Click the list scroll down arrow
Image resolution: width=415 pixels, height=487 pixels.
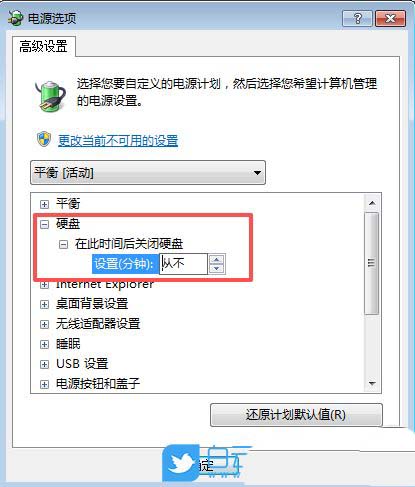point(372,384)
